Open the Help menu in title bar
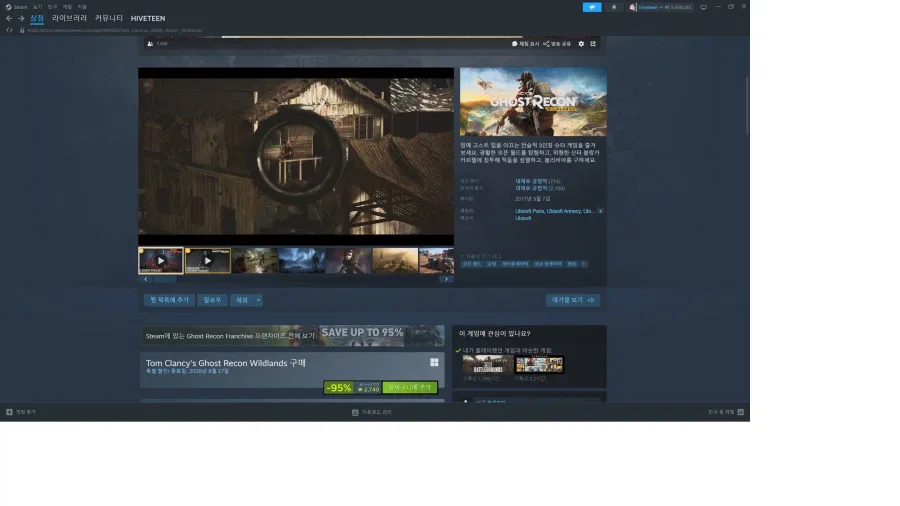This screenshot has width=900, height=506. [82, 7]
